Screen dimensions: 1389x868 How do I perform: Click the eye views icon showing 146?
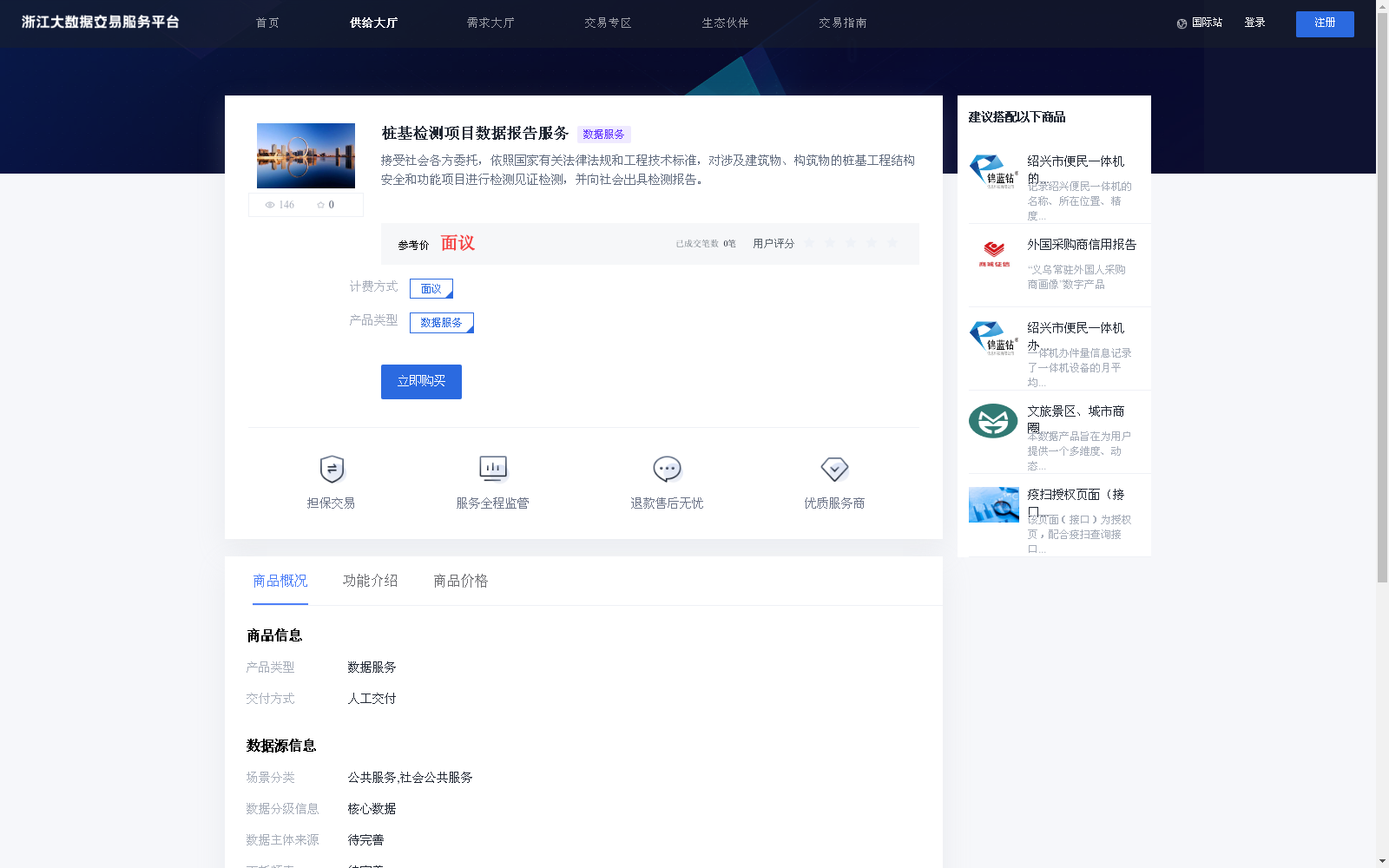coord(270,205)
